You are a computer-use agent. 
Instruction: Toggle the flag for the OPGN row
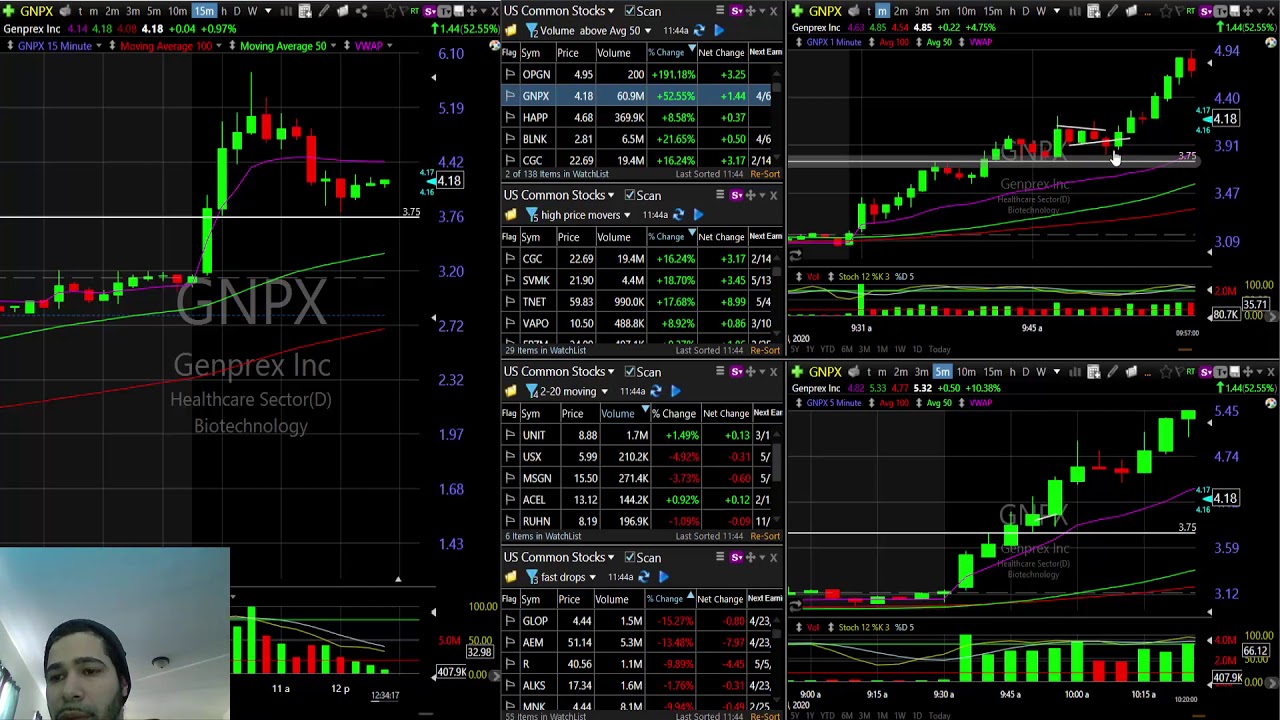pos(510,74)
